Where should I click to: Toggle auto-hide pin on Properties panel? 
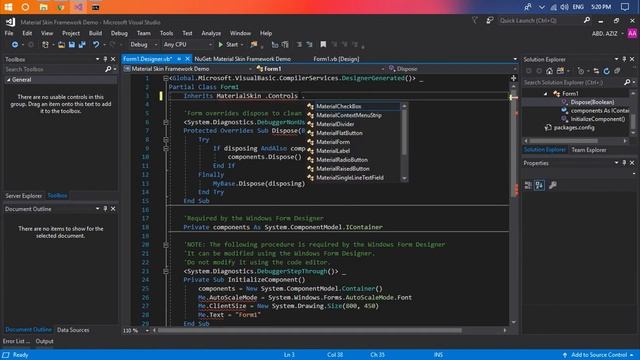(x=624, y=163)
